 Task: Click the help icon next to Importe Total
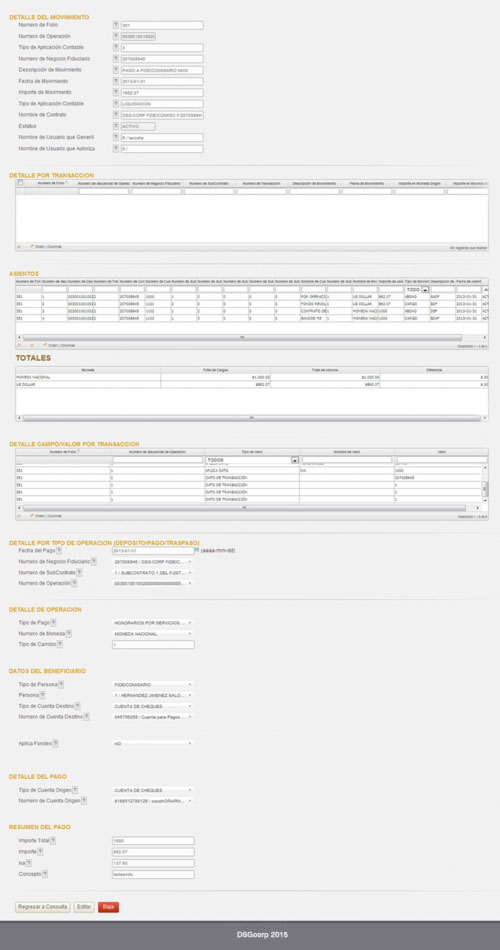pyautogui.click(x=53, y=840)
